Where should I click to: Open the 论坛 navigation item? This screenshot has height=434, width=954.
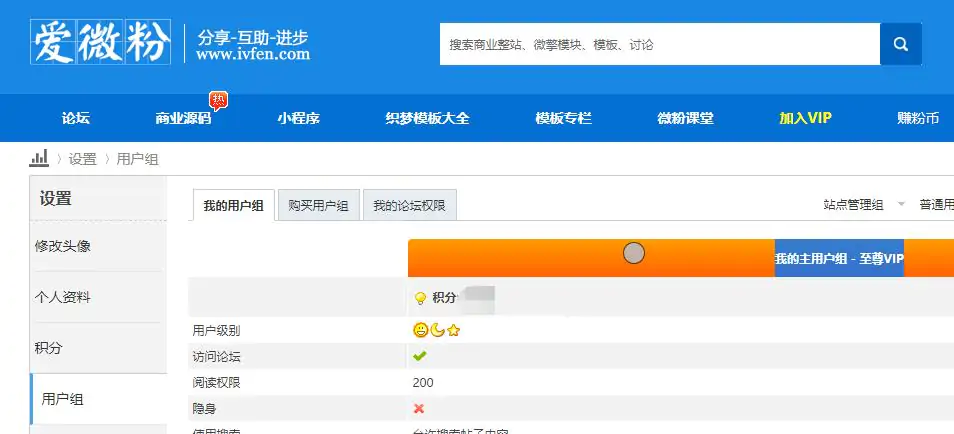76,118
